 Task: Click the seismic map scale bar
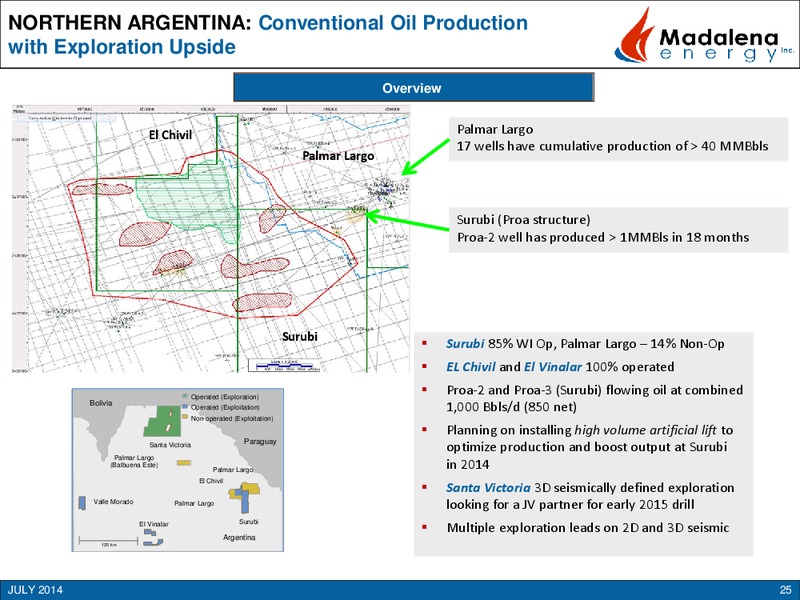click(x=285, y=365)
